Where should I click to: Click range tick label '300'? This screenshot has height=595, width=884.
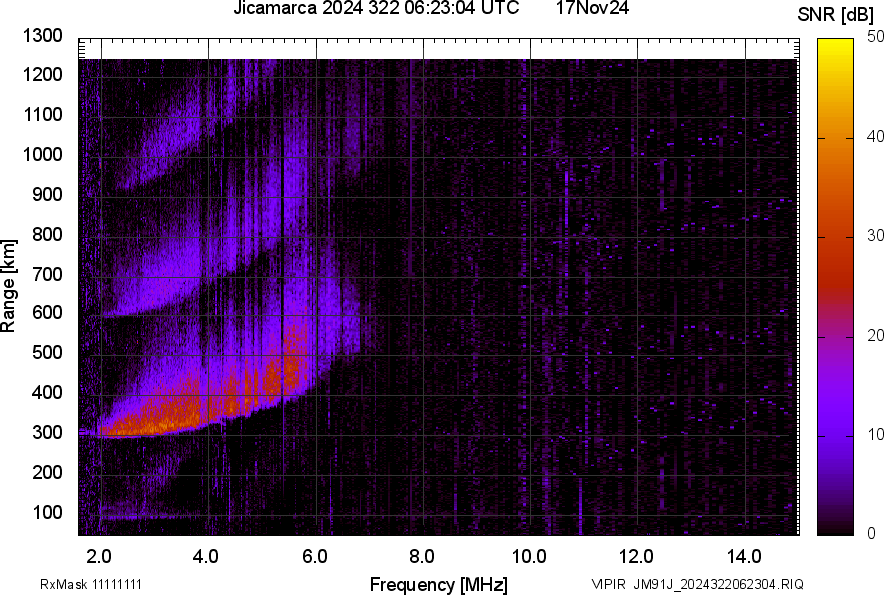point(47,433)
